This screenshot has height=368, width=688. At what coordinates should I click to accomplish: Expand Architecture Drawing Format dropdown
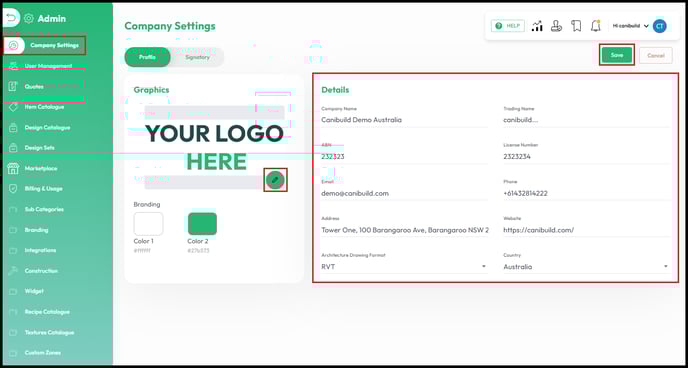tap(404, 267)
